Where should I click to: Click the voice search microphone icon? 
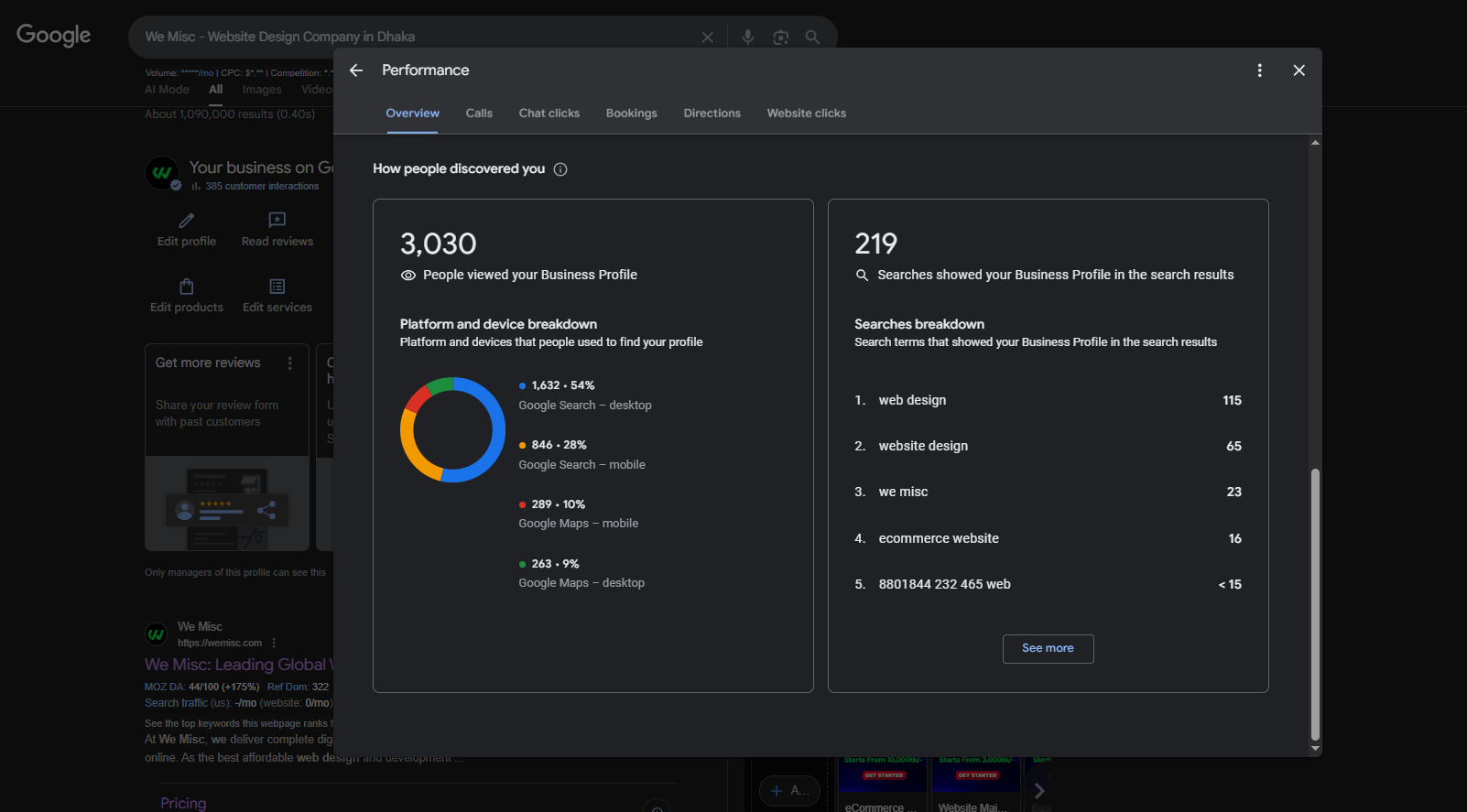click(x=748, y=37)
